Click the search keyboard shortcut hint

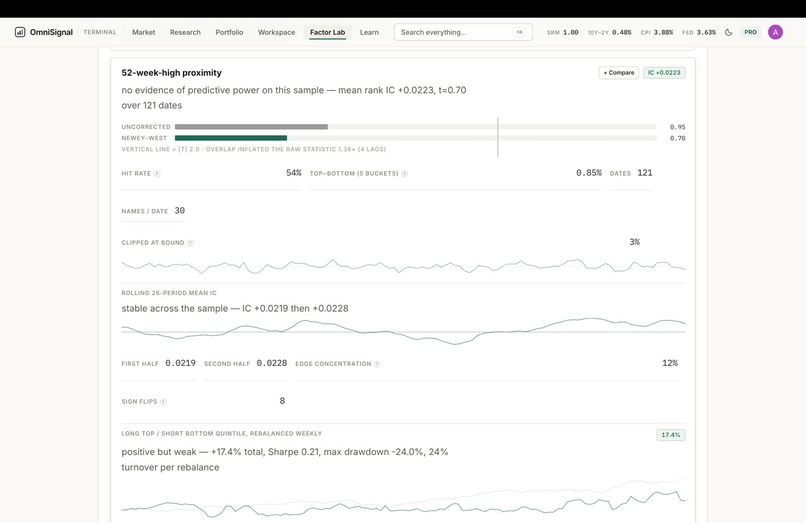tap(519, 32)
